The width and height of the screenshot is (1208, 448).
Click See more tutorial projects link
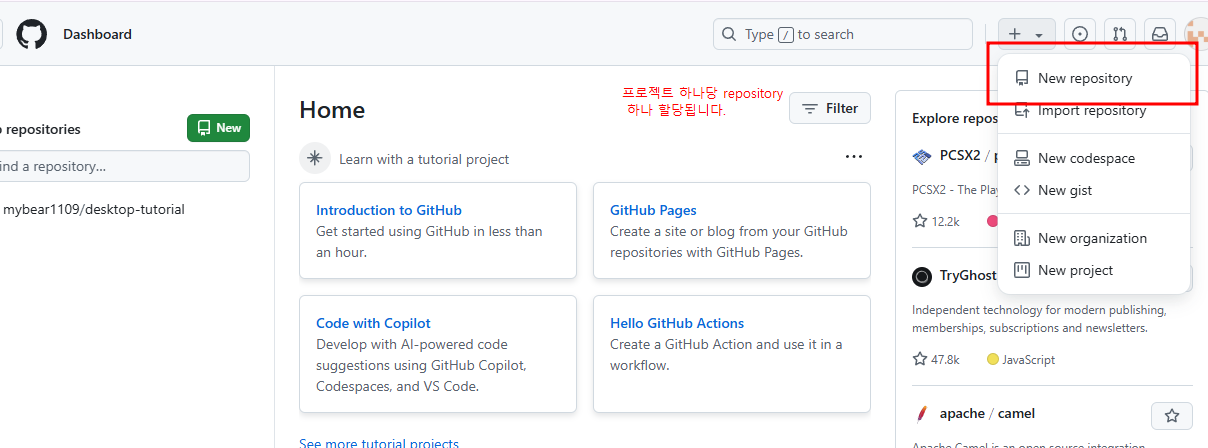[379, 443]
